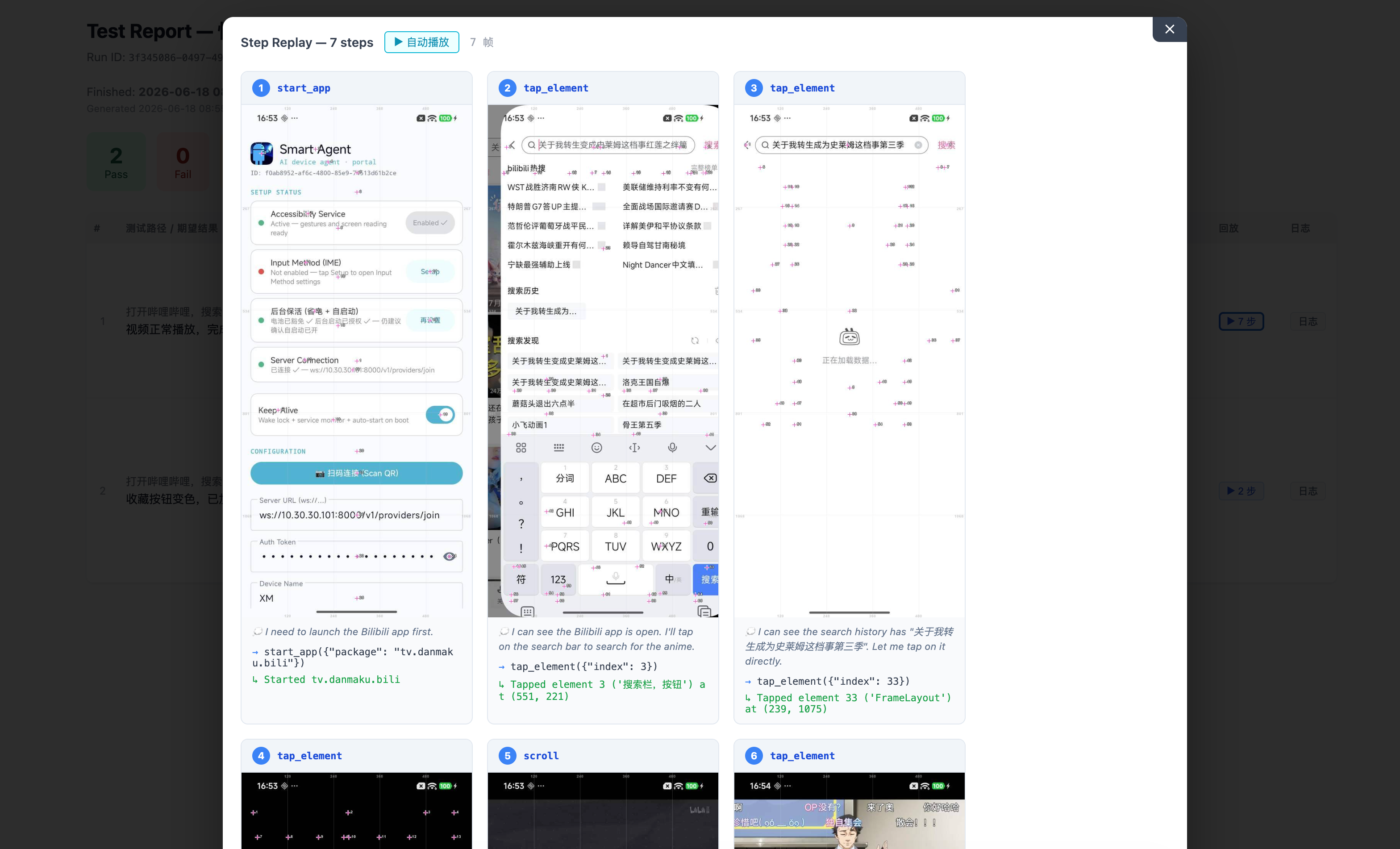Collapse the keyboard with the down chevron

coord(710,448)
